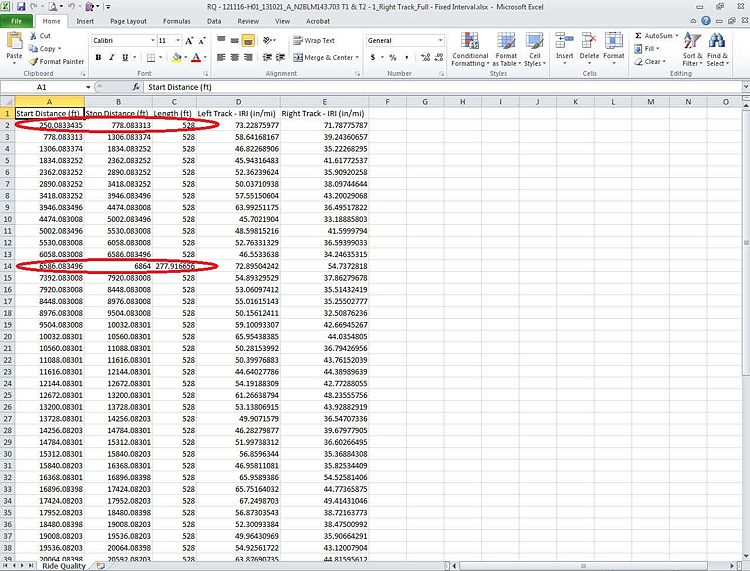The height and width of the screenshot is (571, 750).
Task: Increase font size button
Action: click(189, 41)
